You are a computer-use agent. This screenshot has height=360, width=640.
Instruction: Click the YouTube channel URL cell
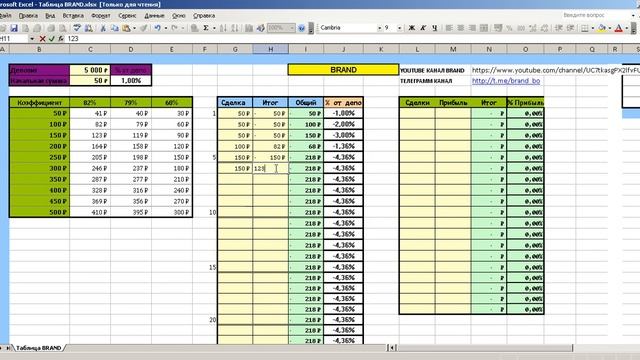pos(555,70)
